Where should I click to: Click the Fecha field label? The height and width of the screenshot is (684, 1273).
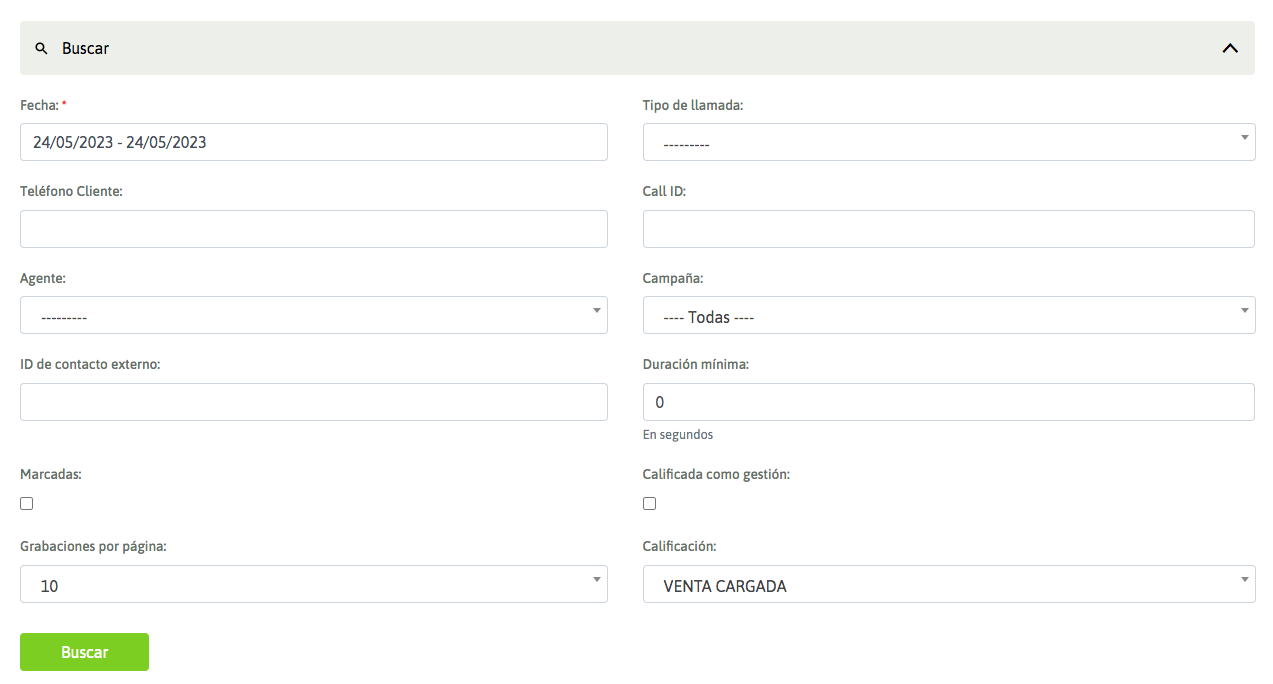[x=39, y=105]
